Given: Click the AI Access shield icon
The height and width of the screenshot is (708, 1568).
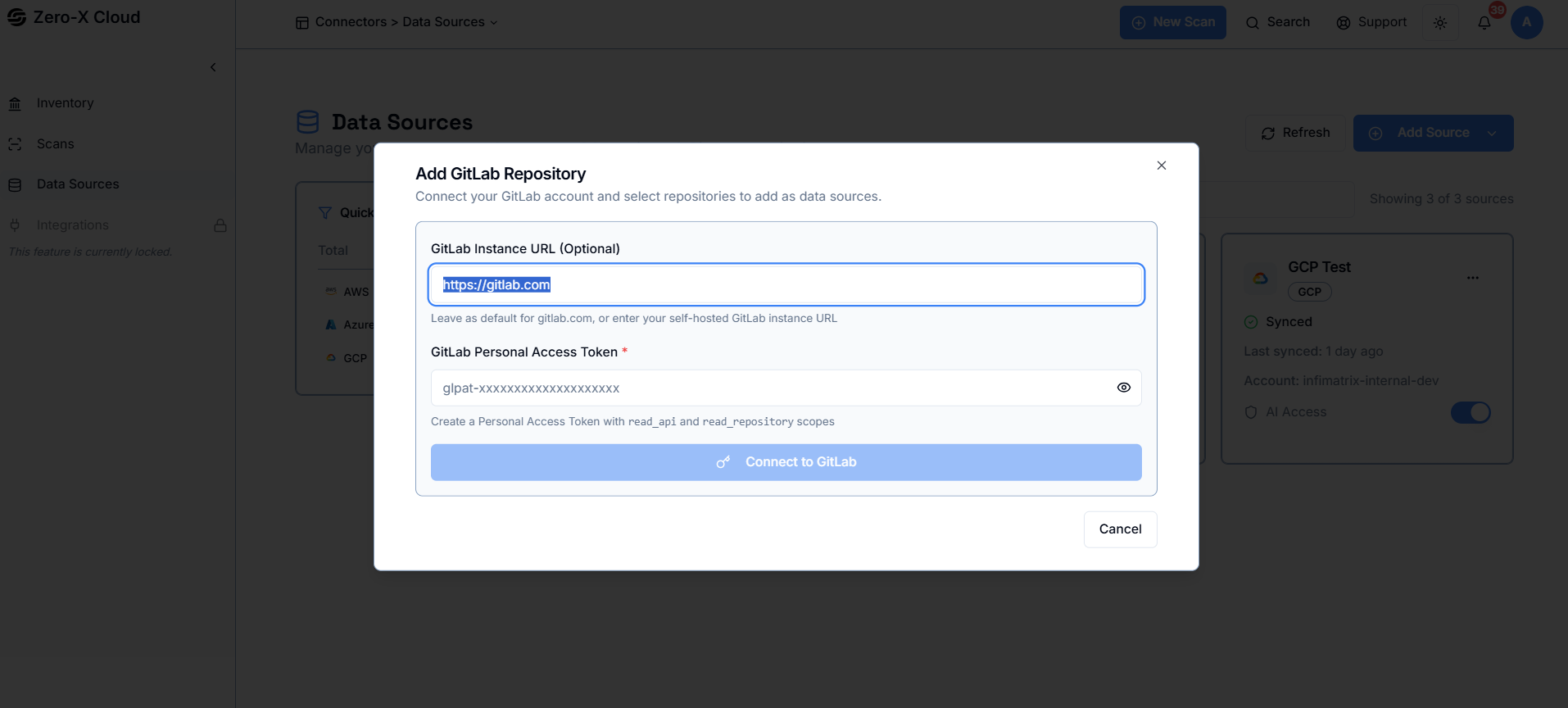Looking at the screenshot, I should coord(1251,412).
